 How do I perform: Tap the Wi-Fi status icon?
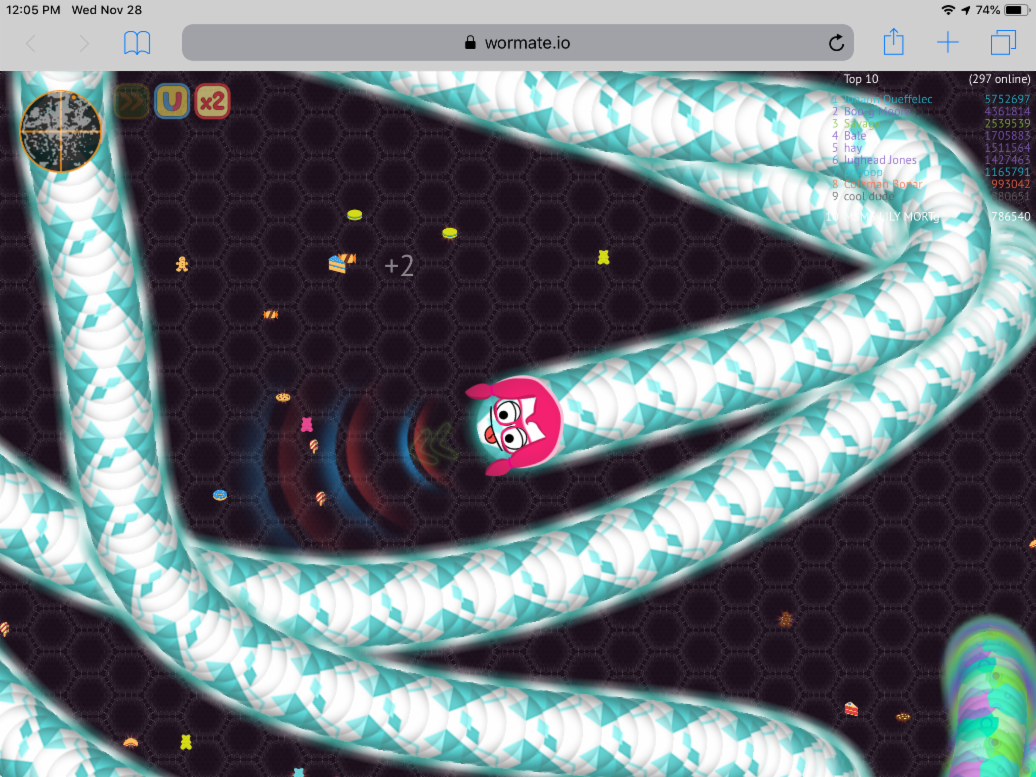pyautogui.click(x=948, y=10)
